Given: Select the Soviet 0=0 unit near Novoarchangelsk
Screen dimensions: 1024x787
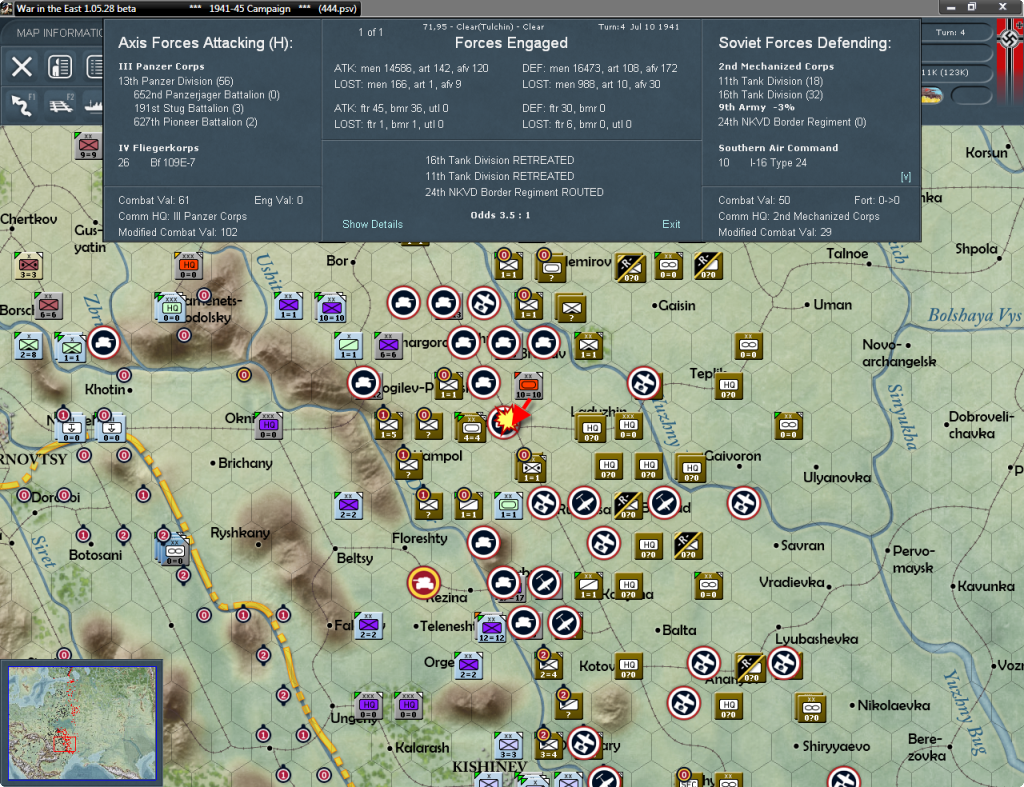Looking at the screenshot, I should coord(748,346).
